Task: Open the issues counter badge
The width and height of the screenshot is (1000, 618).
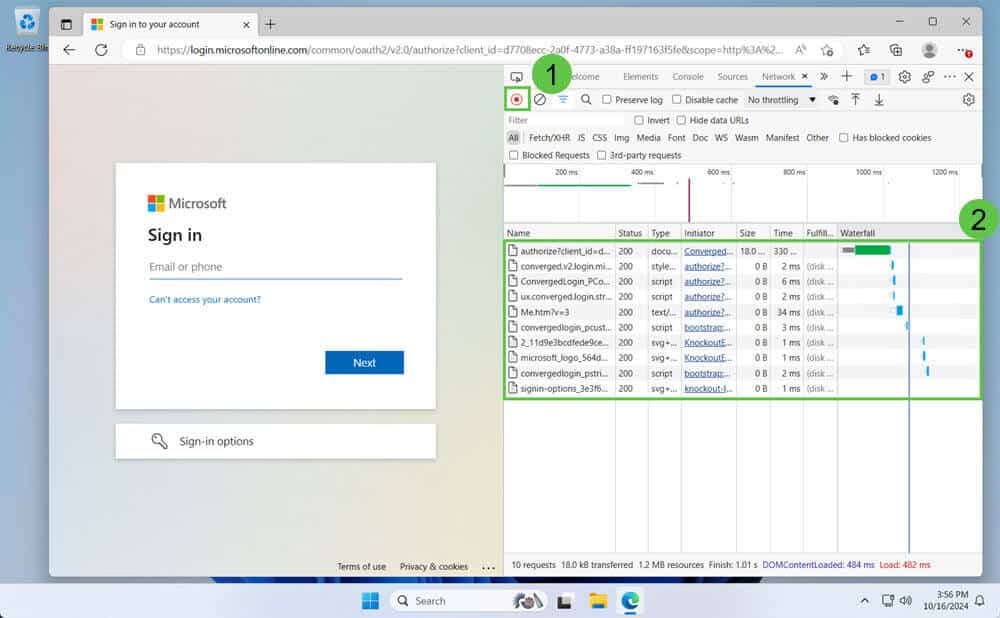Action: click(x=877, y=77)
